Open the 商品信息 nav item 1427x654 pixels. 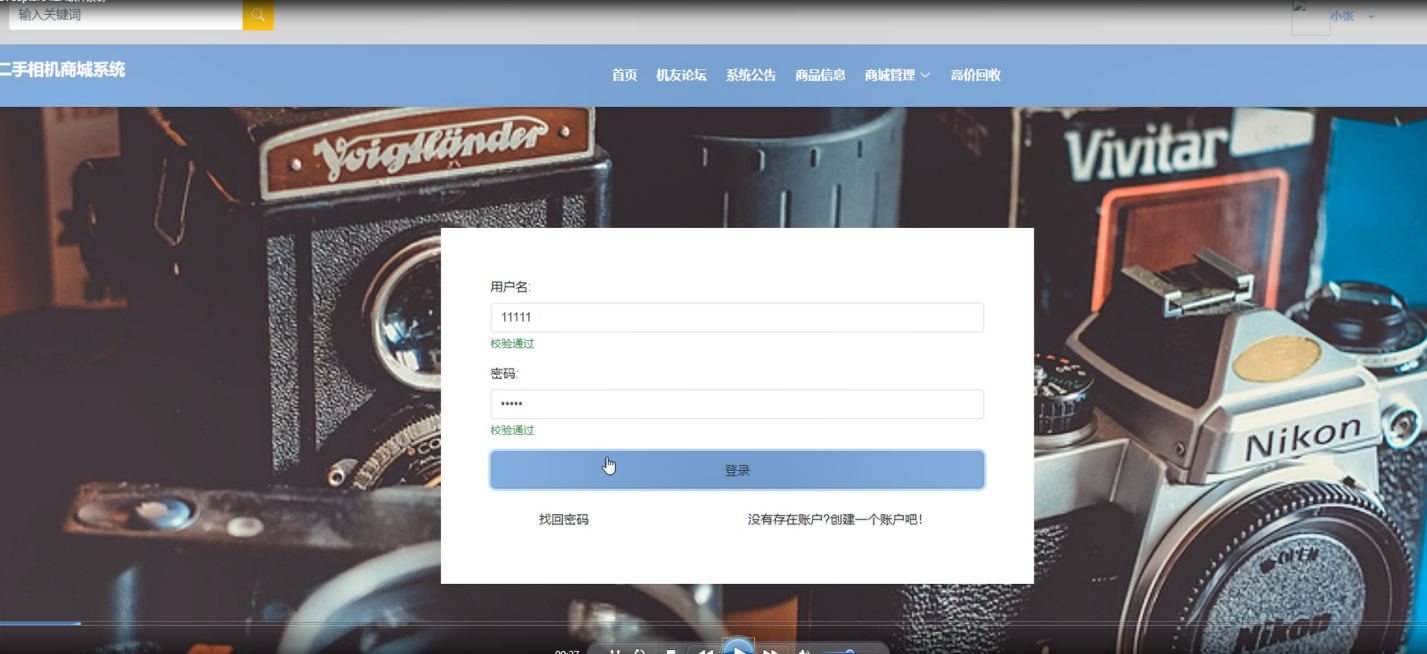pyautogui.click(x=820, y=75)
